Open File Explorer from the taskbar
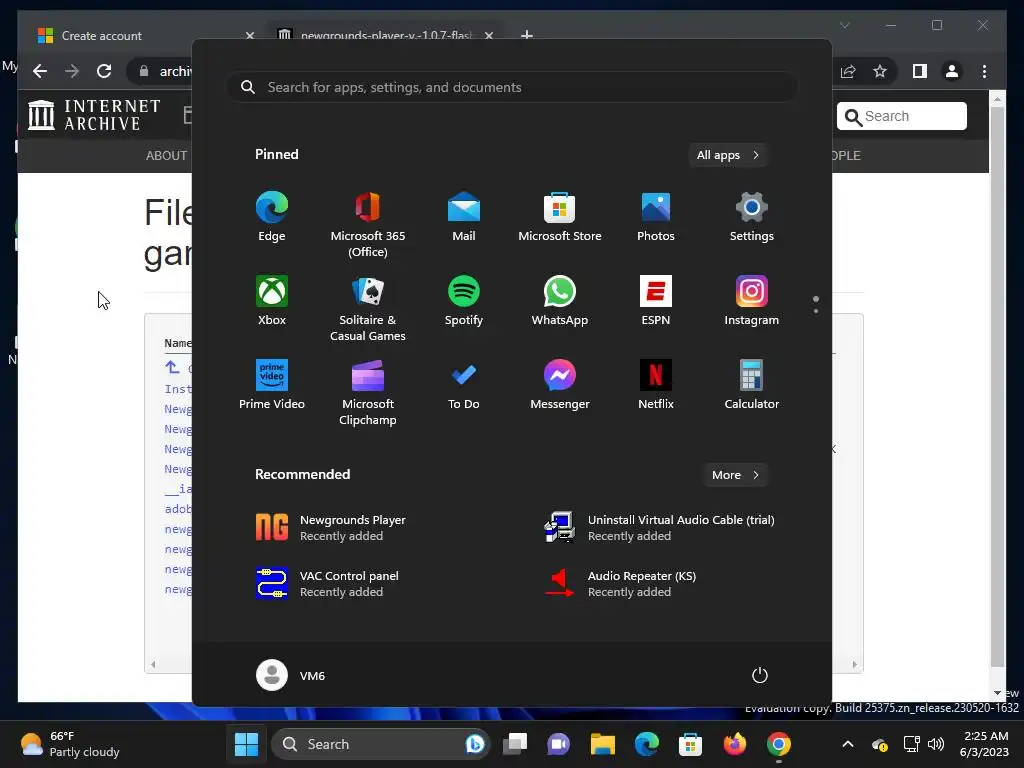This screenshot has height=768, width=1024. [x=603, y=744]
